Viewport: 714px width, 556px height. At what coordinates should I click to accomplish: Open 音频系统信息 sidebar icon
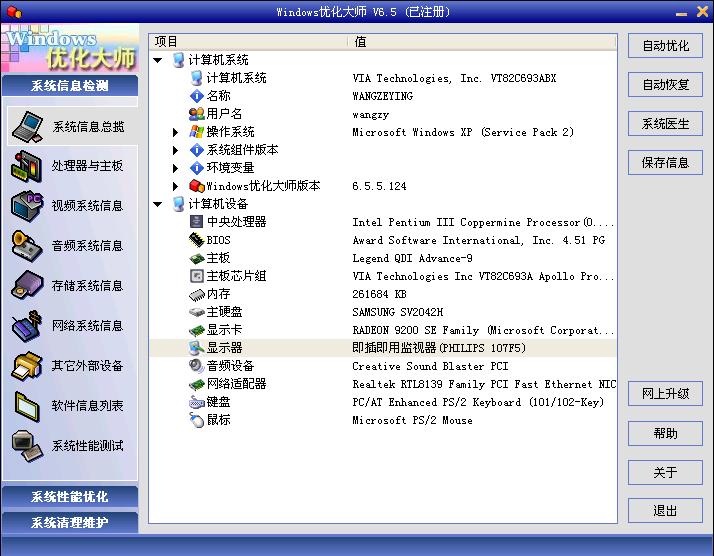(x=27, y=245)
